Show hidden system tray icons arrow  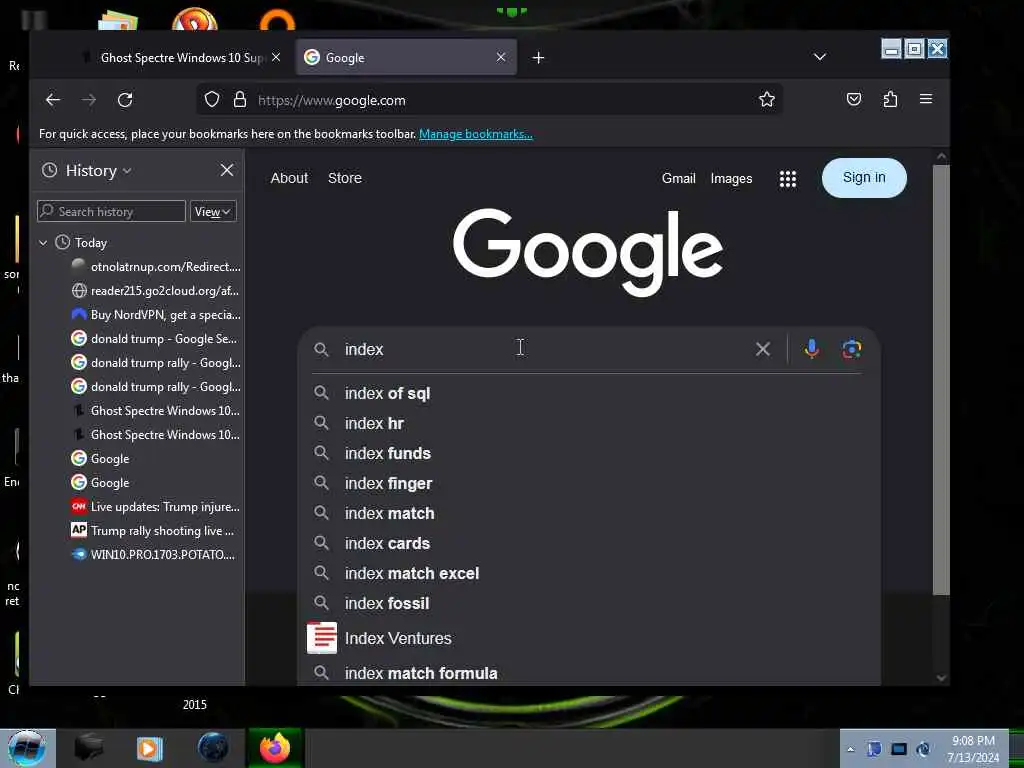850,750
